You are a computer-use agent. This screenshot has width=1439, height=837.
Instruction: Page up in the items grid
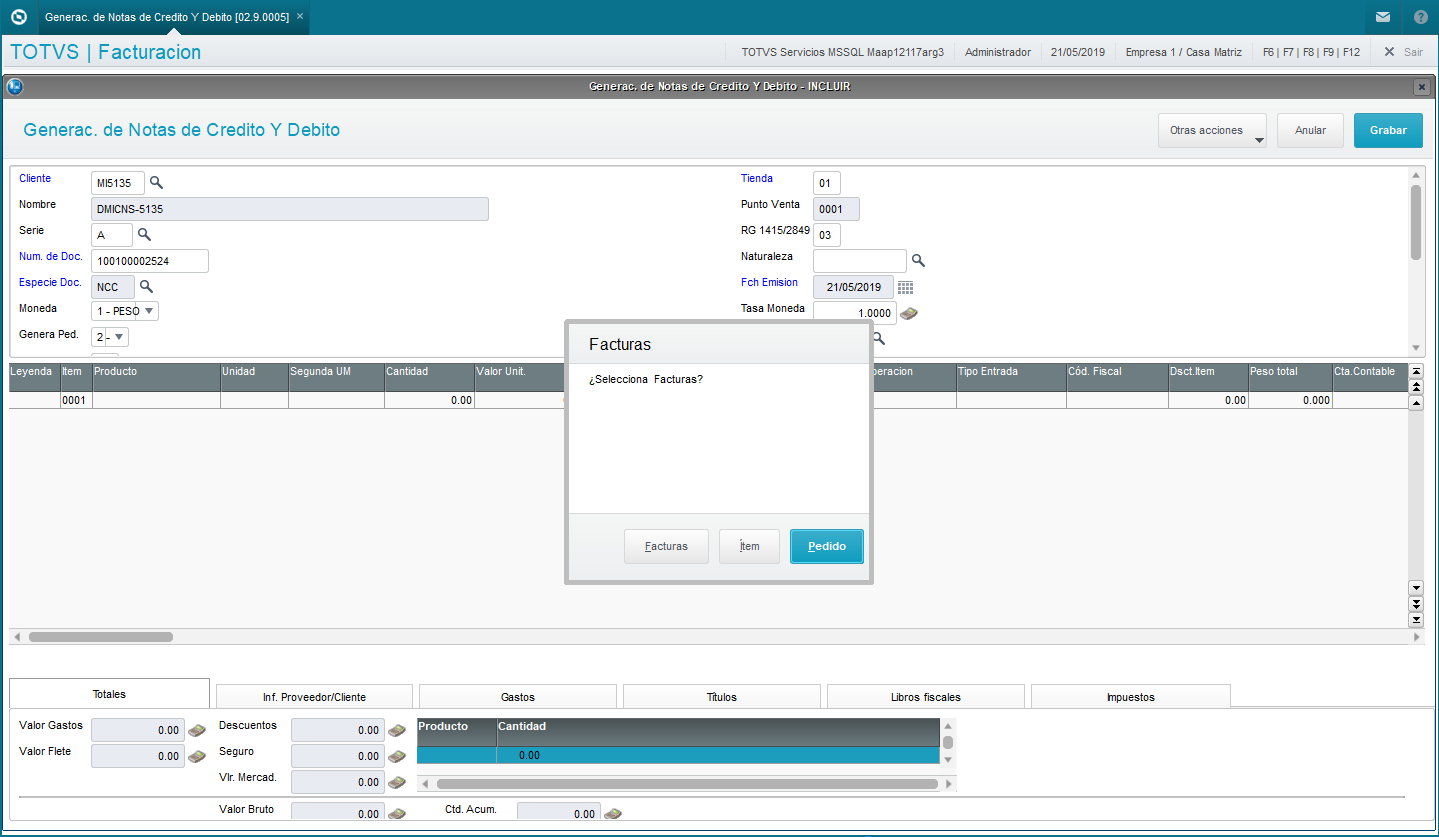(1416, 386)
